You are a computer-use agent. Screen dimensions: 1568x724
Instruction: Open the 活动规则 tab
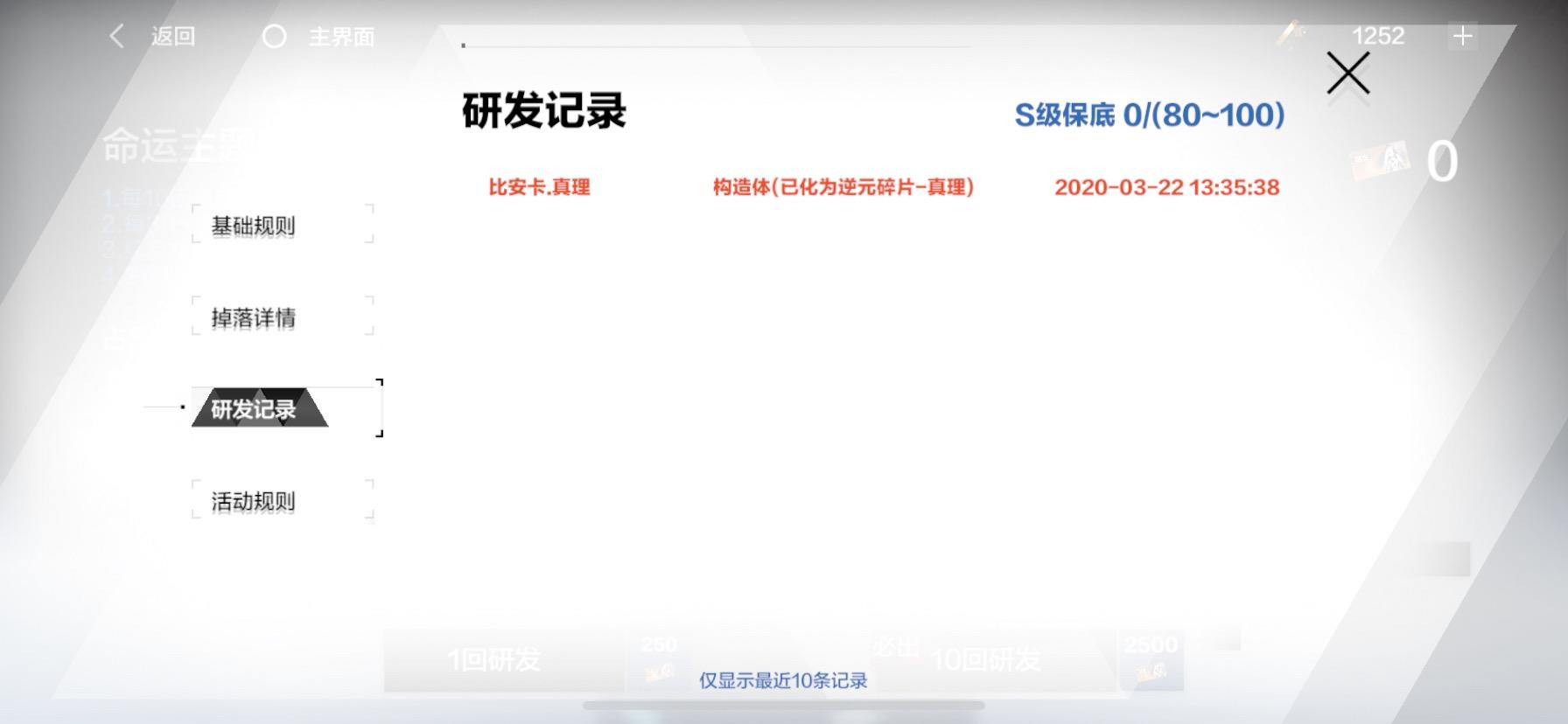coord(282,500)
